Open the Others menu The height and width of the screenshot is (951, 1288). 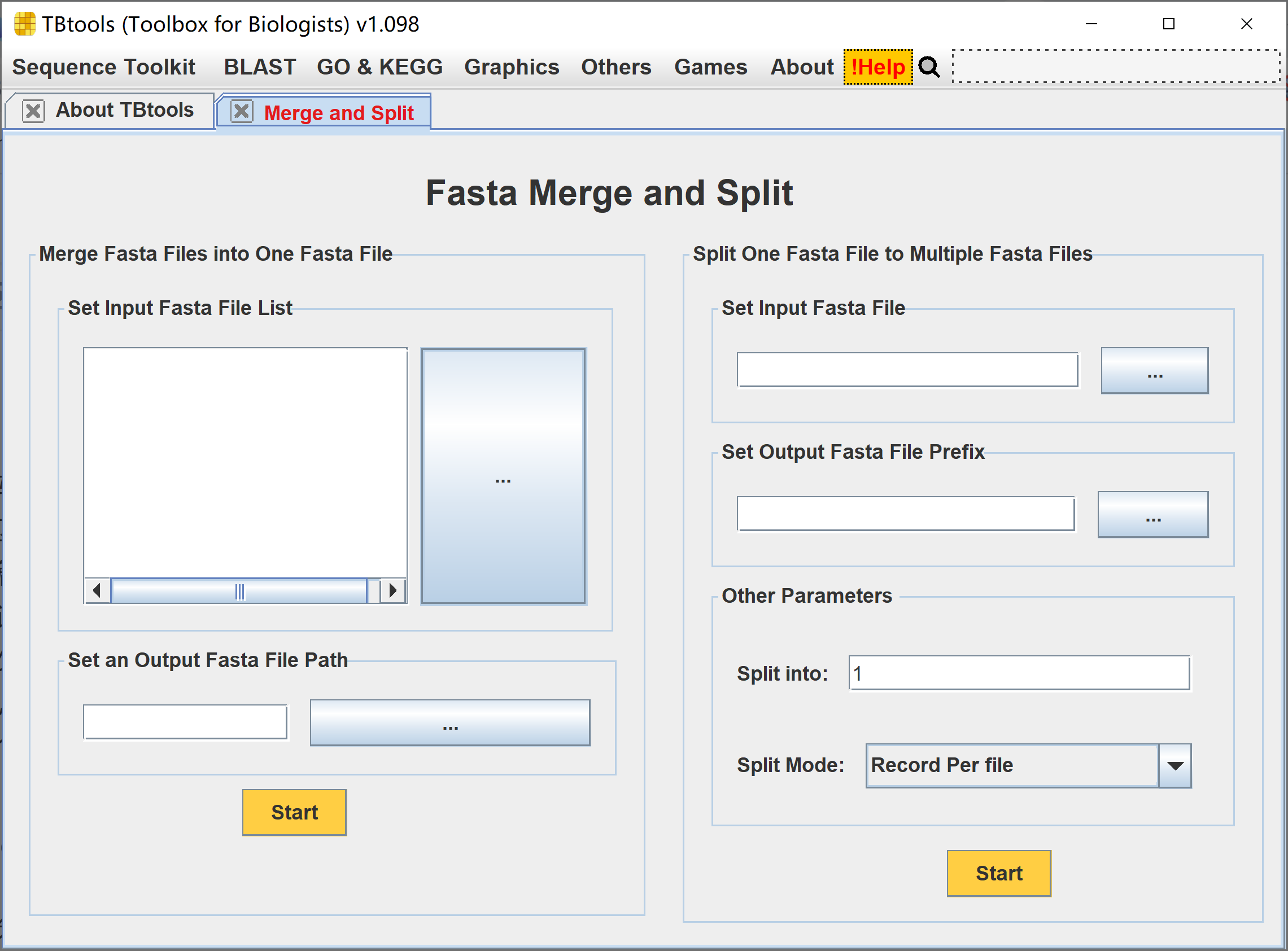[616, 67]
